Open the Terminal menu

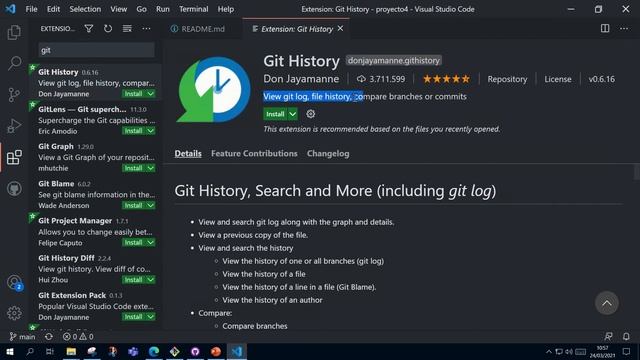(x=193, y=9)
